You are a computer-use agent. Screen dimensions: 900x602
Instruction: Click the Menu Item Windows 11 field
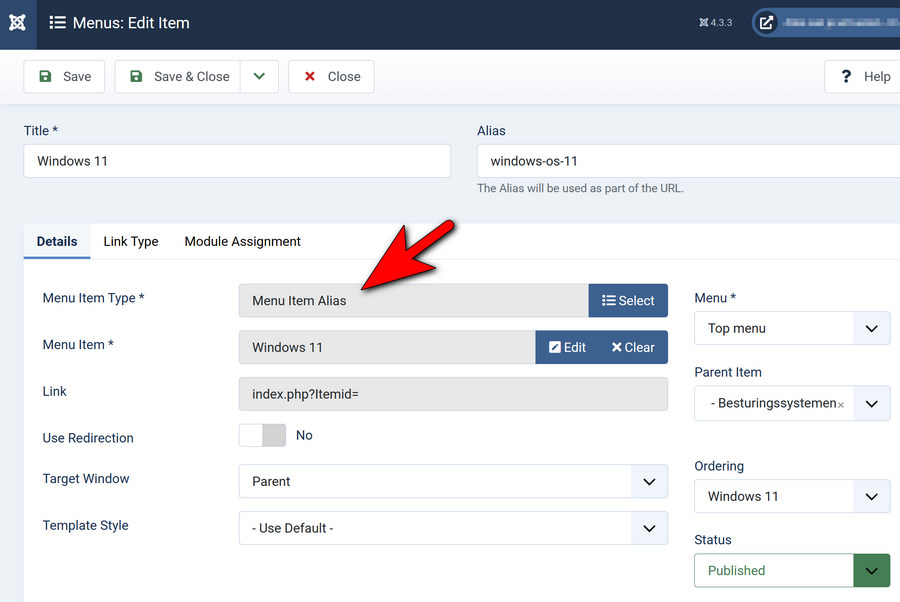coord(387,347)
